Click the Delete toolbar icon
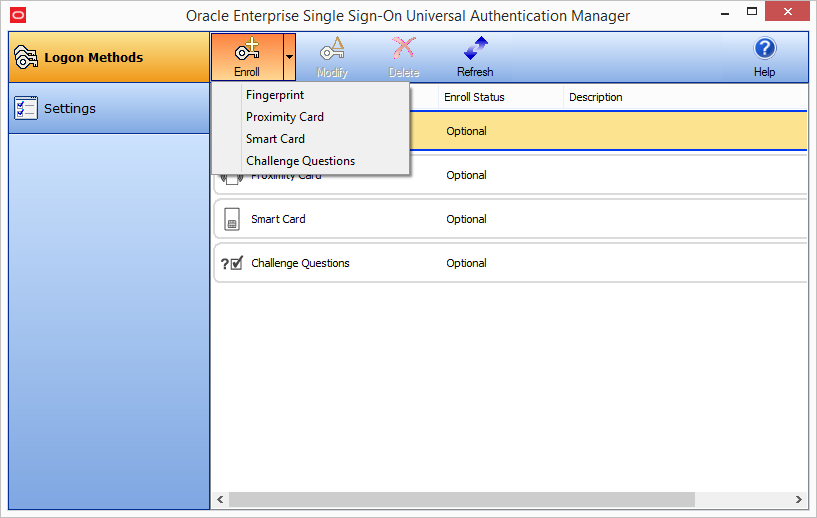The height and width of the screenshot is (518, 817). [x=404, y=57]
